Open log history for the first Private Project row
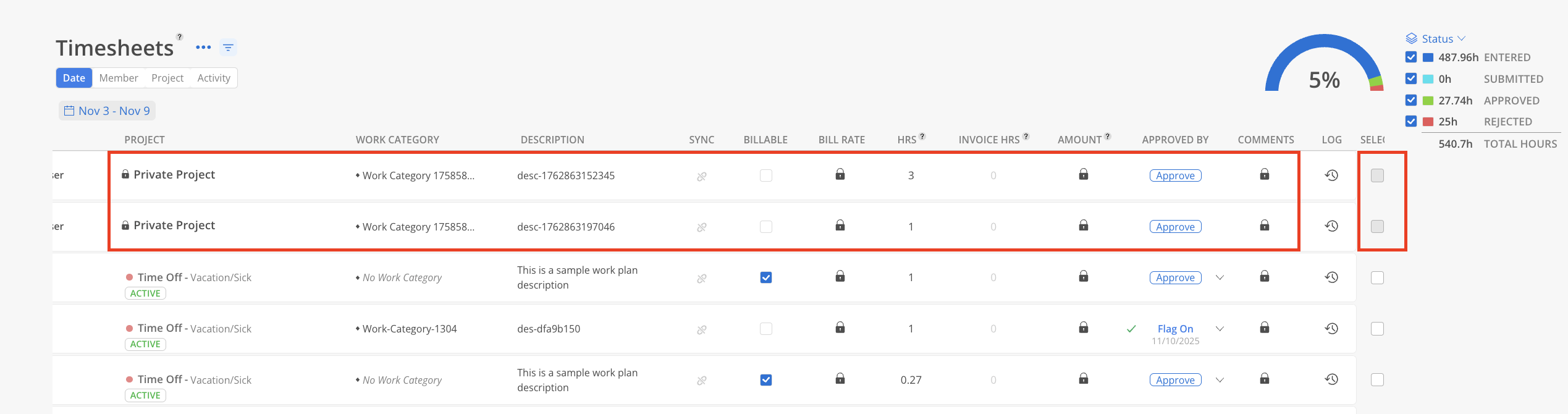1568x414 pixels. coord(1331,175)
